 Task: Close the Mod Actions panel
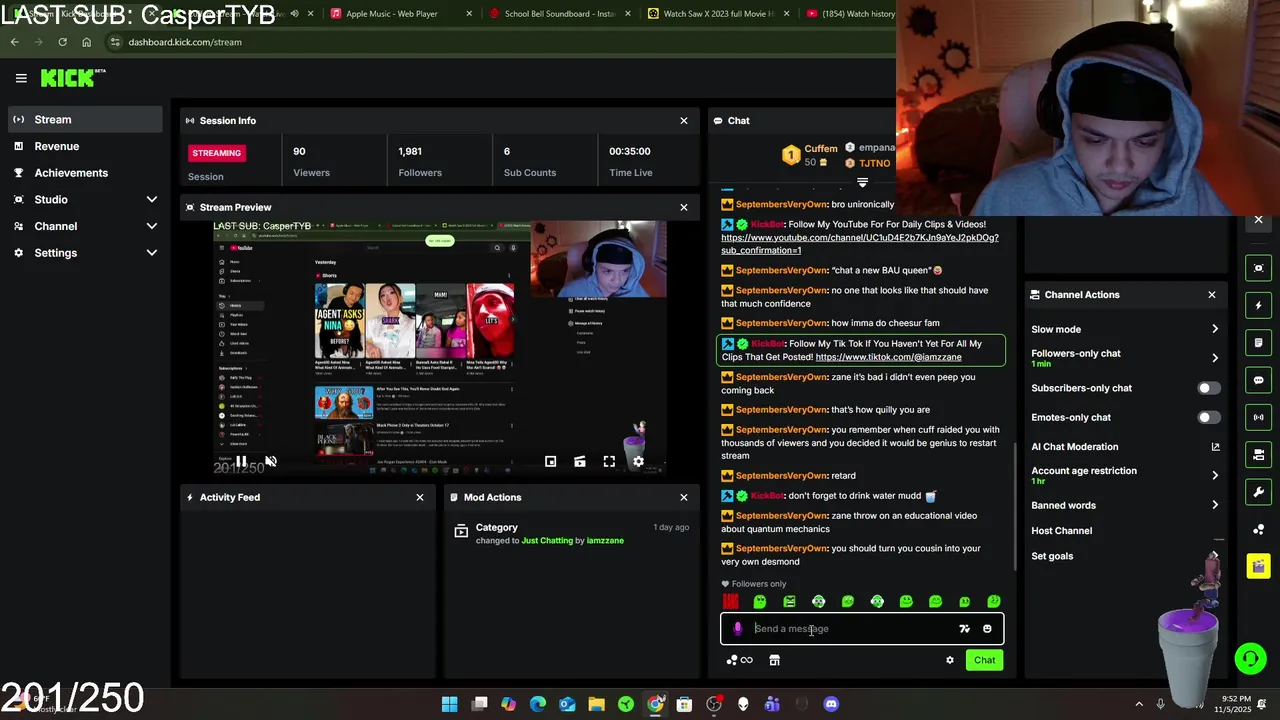click(x=684, y=497)
